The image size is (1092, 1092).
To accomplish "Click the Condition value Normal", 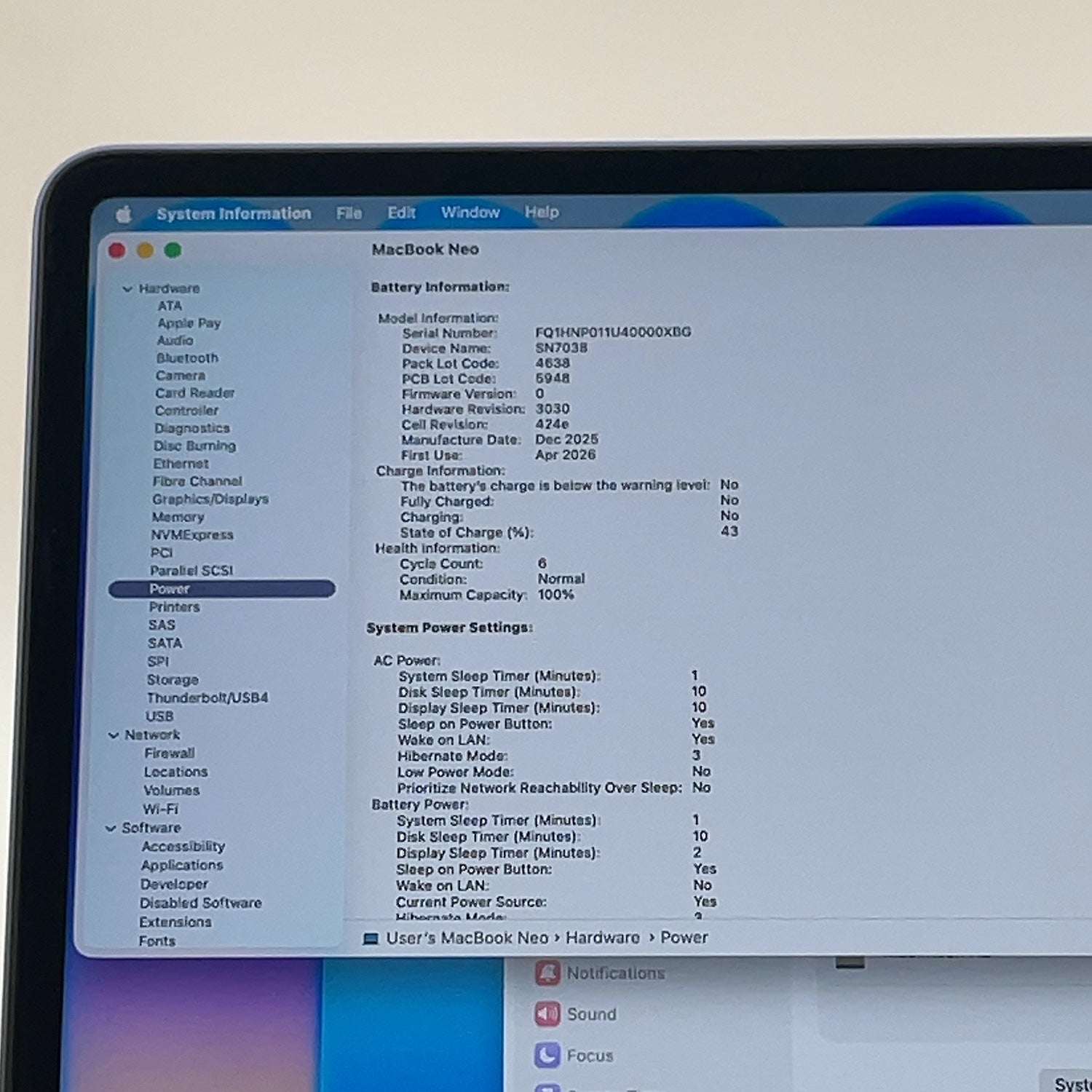I will tap(561, 579).
